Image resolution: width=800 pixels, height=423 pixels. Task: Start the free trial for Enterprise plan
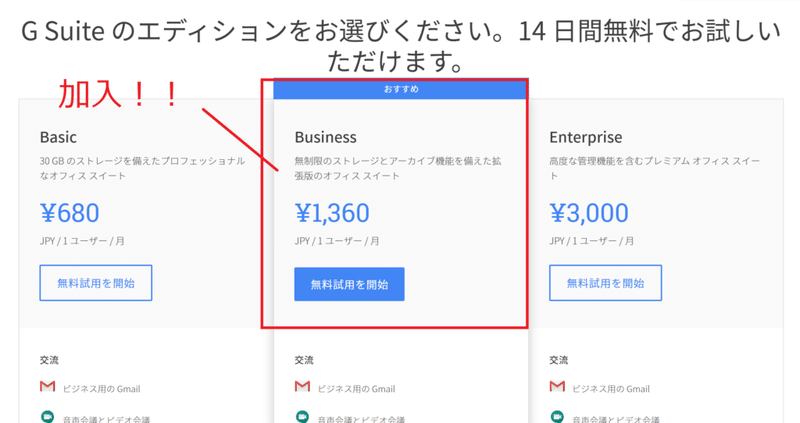tap(605, 284)
